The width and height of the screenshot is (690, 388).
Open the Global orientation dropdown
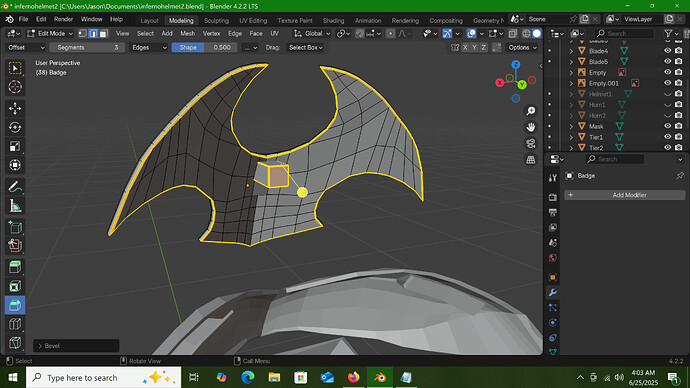pyautogui.click(x=312, y=33)
